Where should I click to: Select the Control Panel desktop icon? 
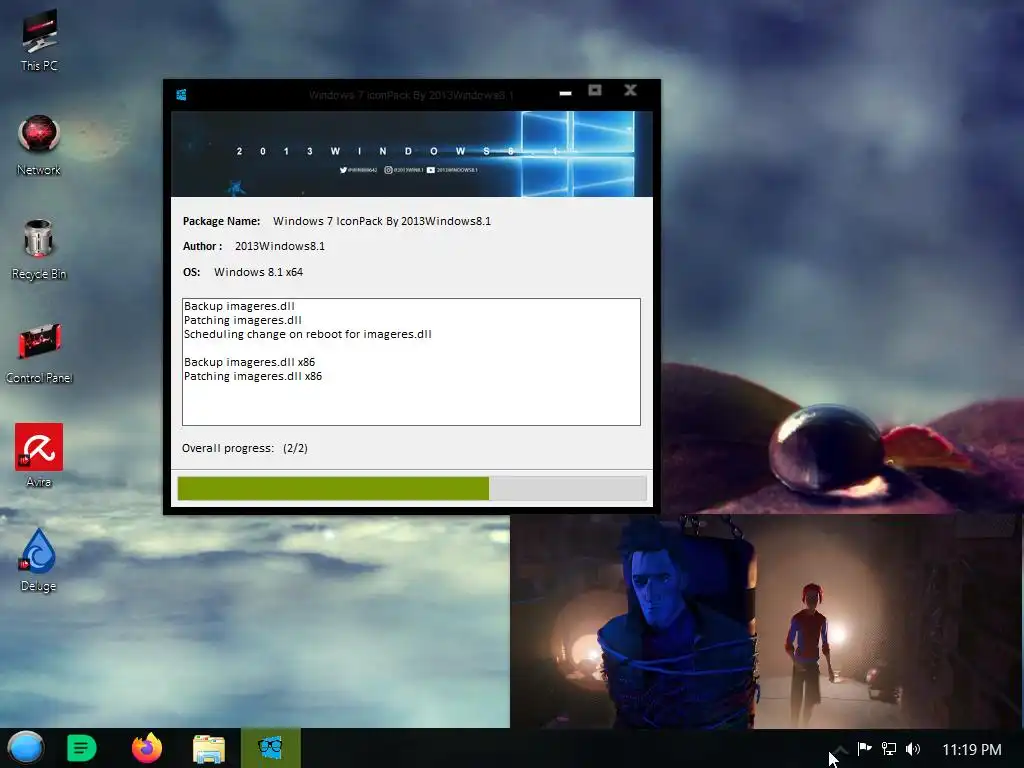39,353
